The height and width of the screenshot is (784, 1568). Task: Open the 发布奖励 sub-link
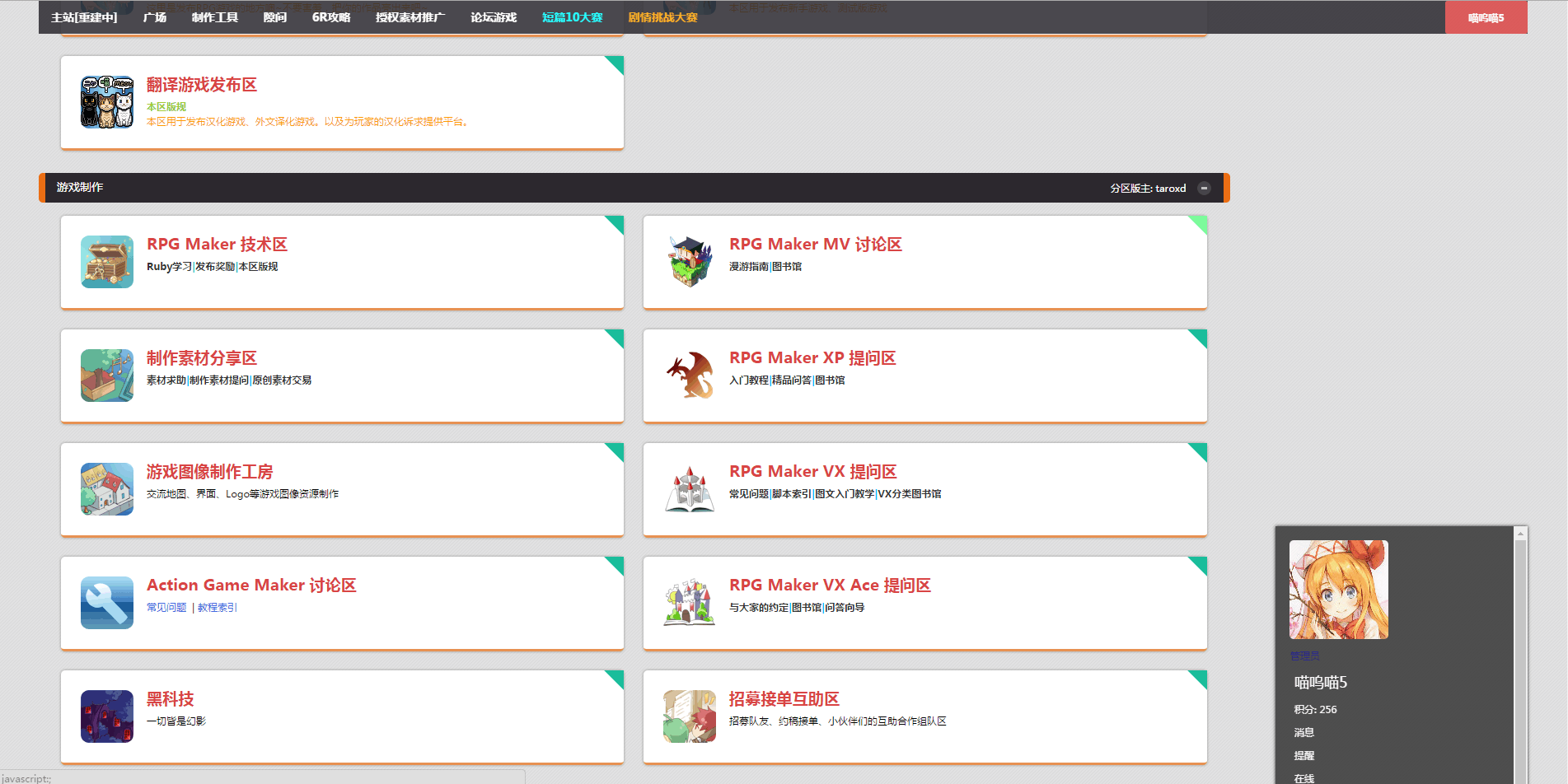pos(215,267)
